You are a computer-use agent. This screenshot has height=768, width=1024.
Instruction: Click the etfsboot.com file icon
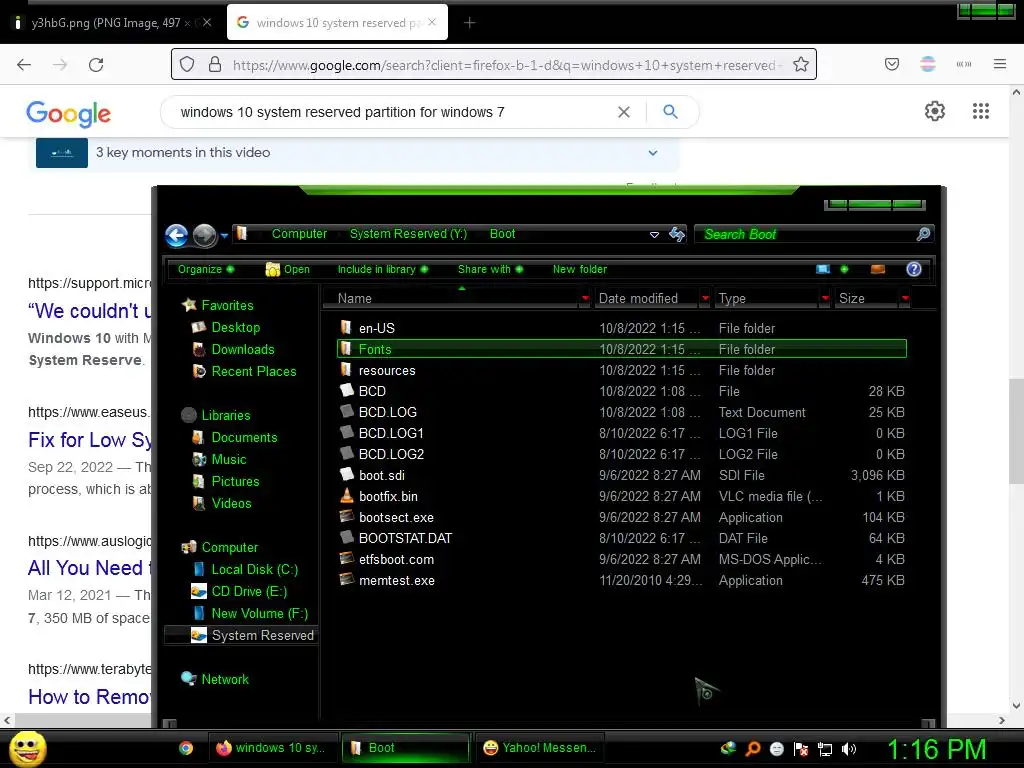(347, 559)
